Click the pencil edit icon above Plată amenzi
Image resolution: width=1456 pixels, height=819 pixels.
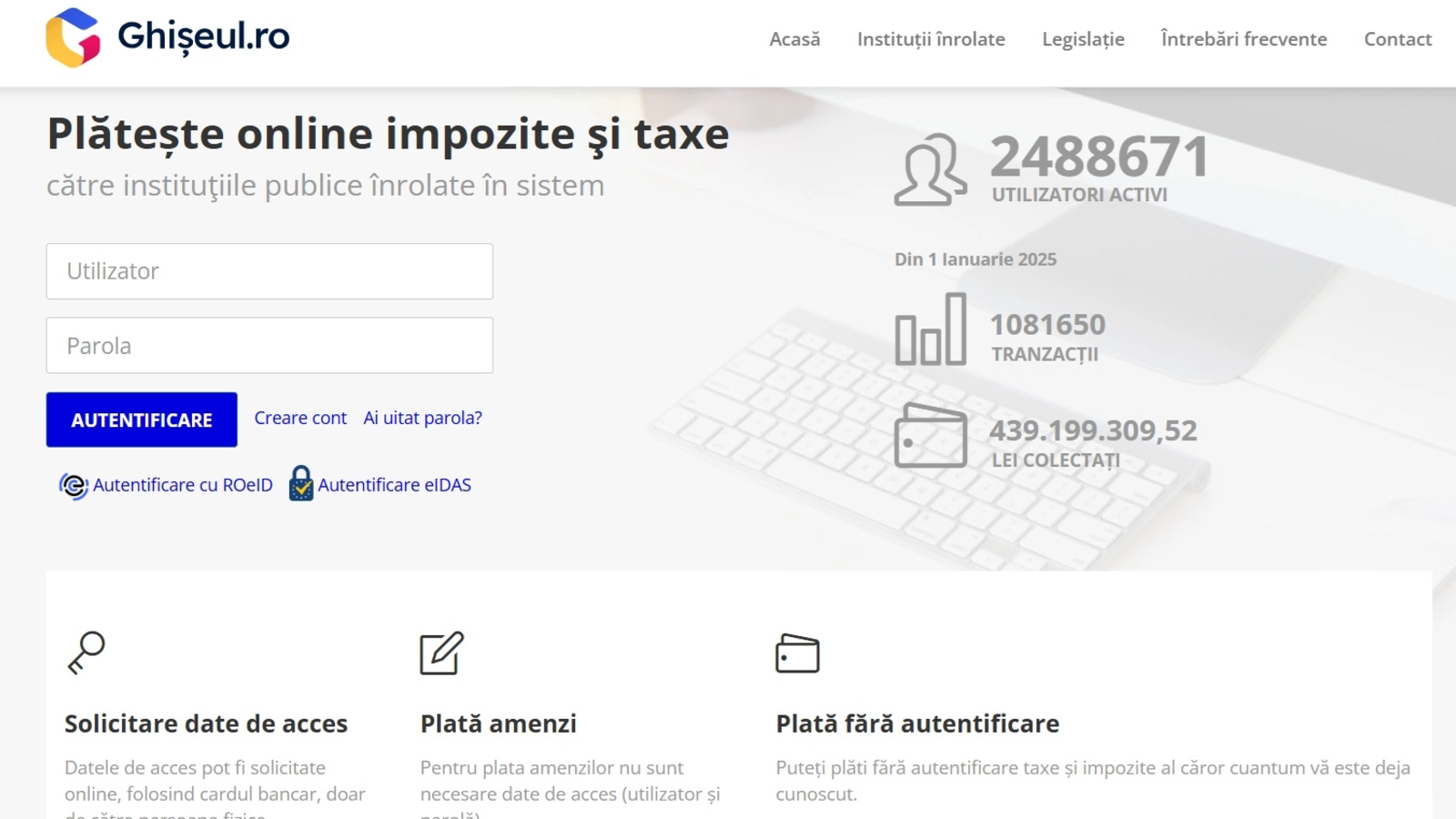(x=441, y=652)
